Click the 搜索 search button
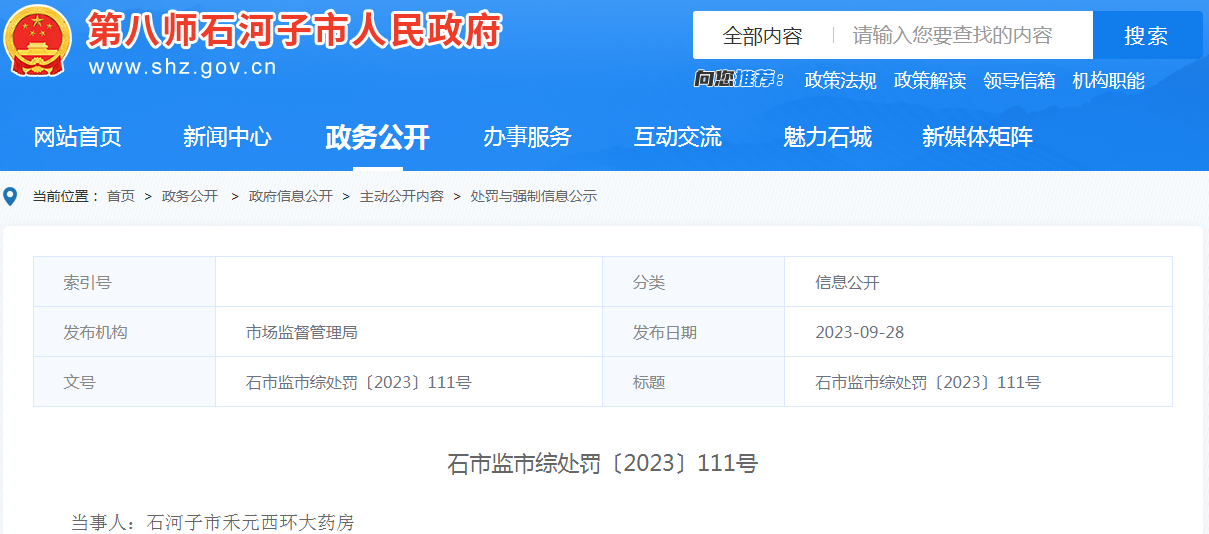Screen dimensions: 1209x534 click(1147, 36)
